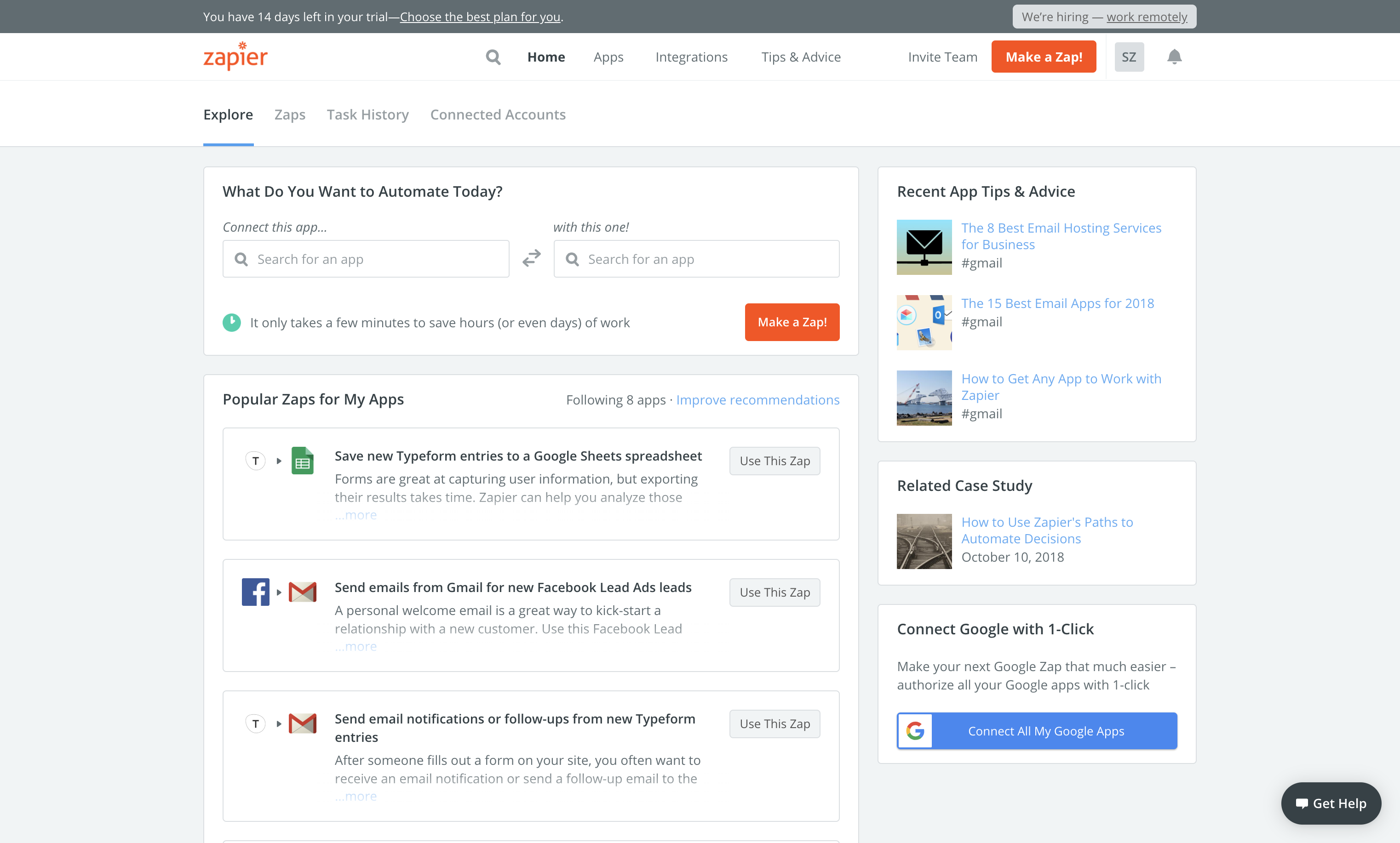Click Typeform icon in the Google Sheets zap
This screenshot has height=843, width=1400.
(x=255, y=461)
